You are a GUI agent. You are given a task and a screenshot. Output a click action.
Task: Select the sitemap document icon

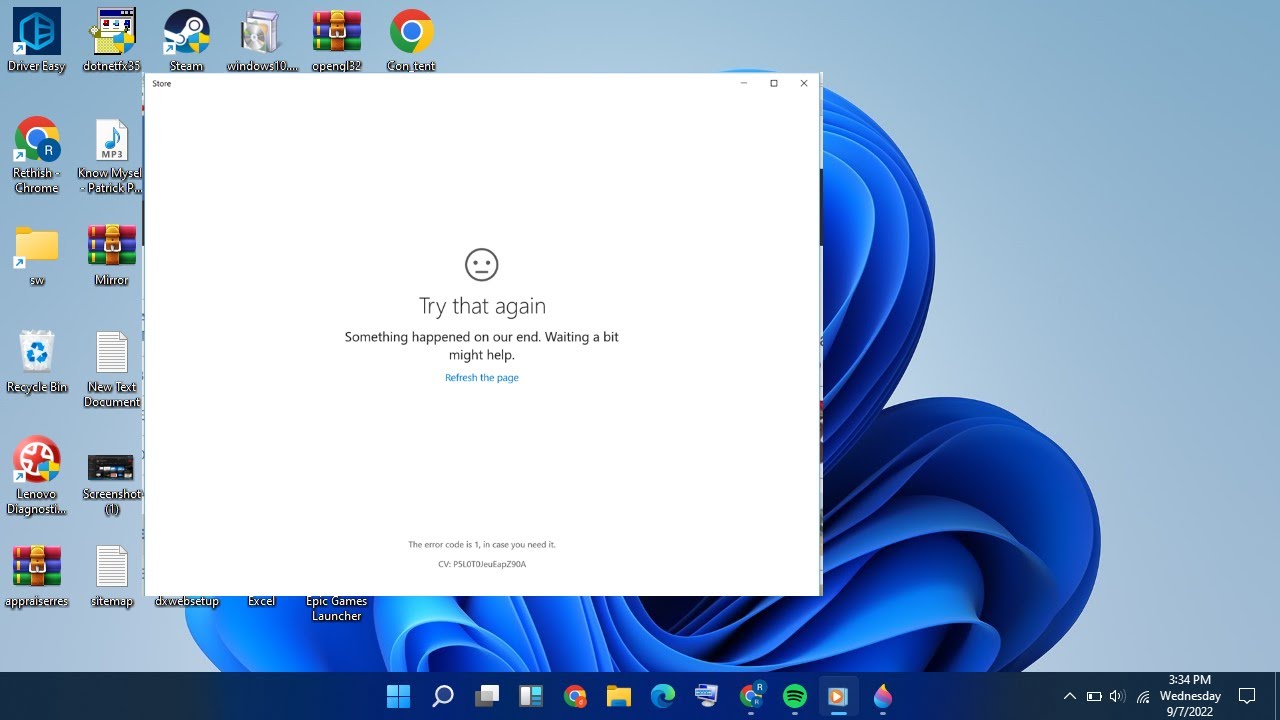coord(112,577)
